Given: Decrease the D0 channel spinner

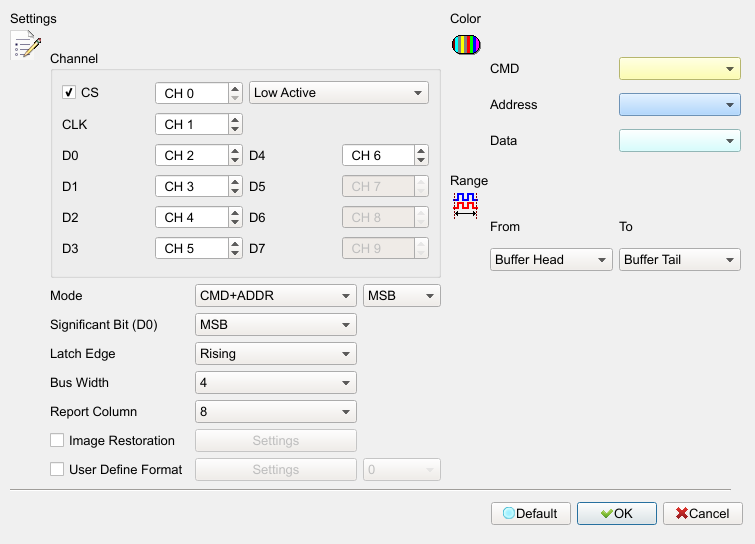Looking at the screenshot, I should [x=234, y=160].
